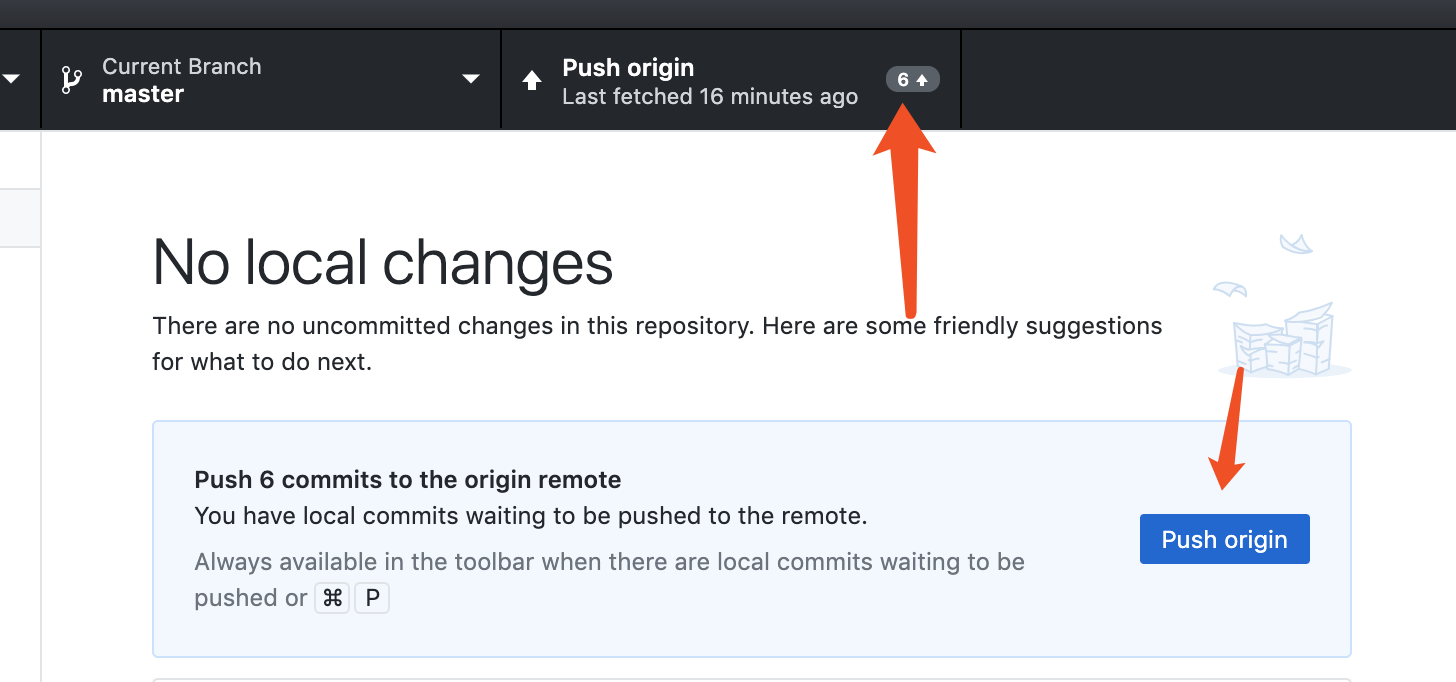Click the Always available in the toolbar hint

(x=609, y=562)
